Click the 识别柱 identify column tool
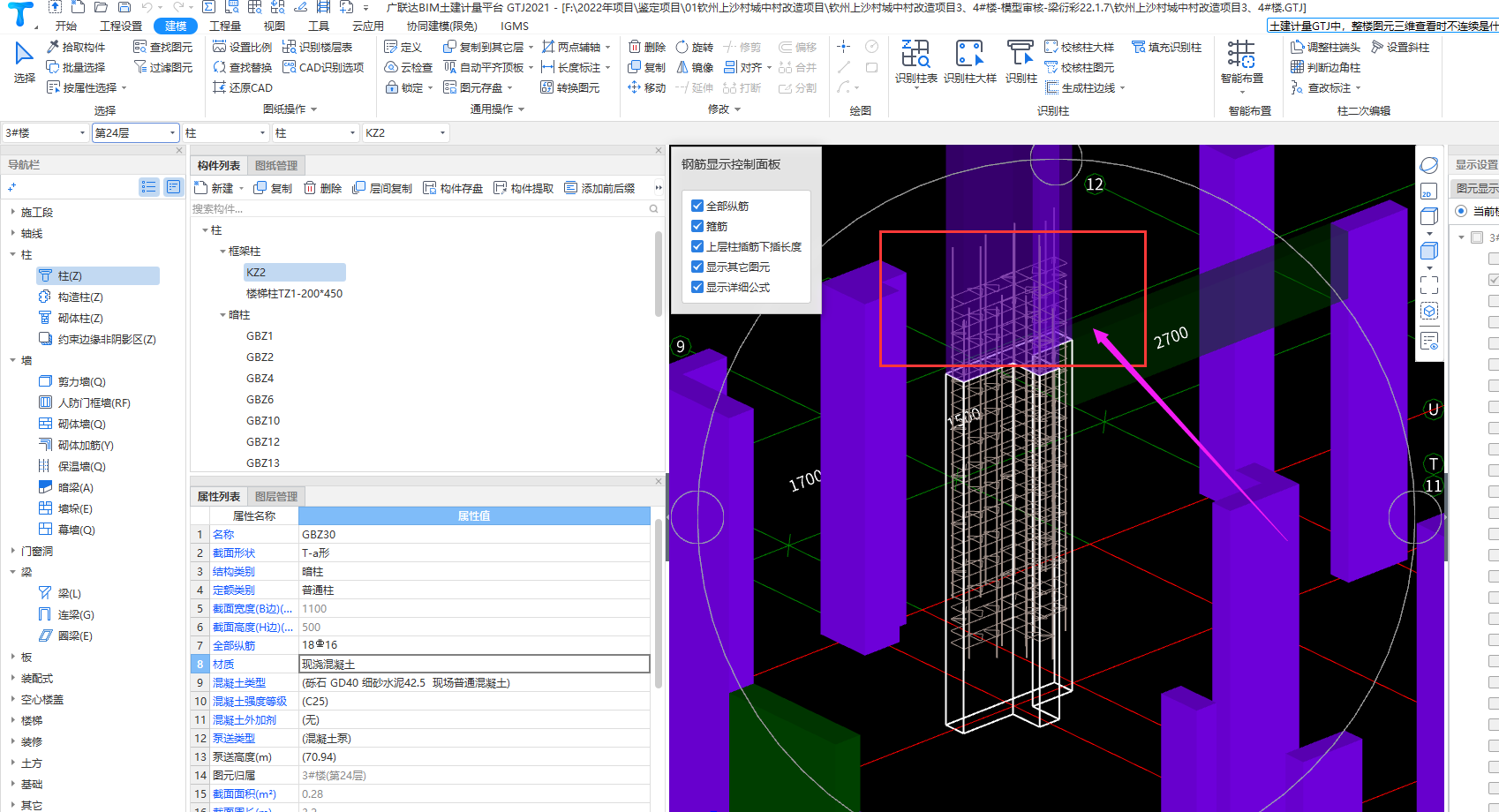Viewport: 1499px width, 812px height. [1021, 62]
